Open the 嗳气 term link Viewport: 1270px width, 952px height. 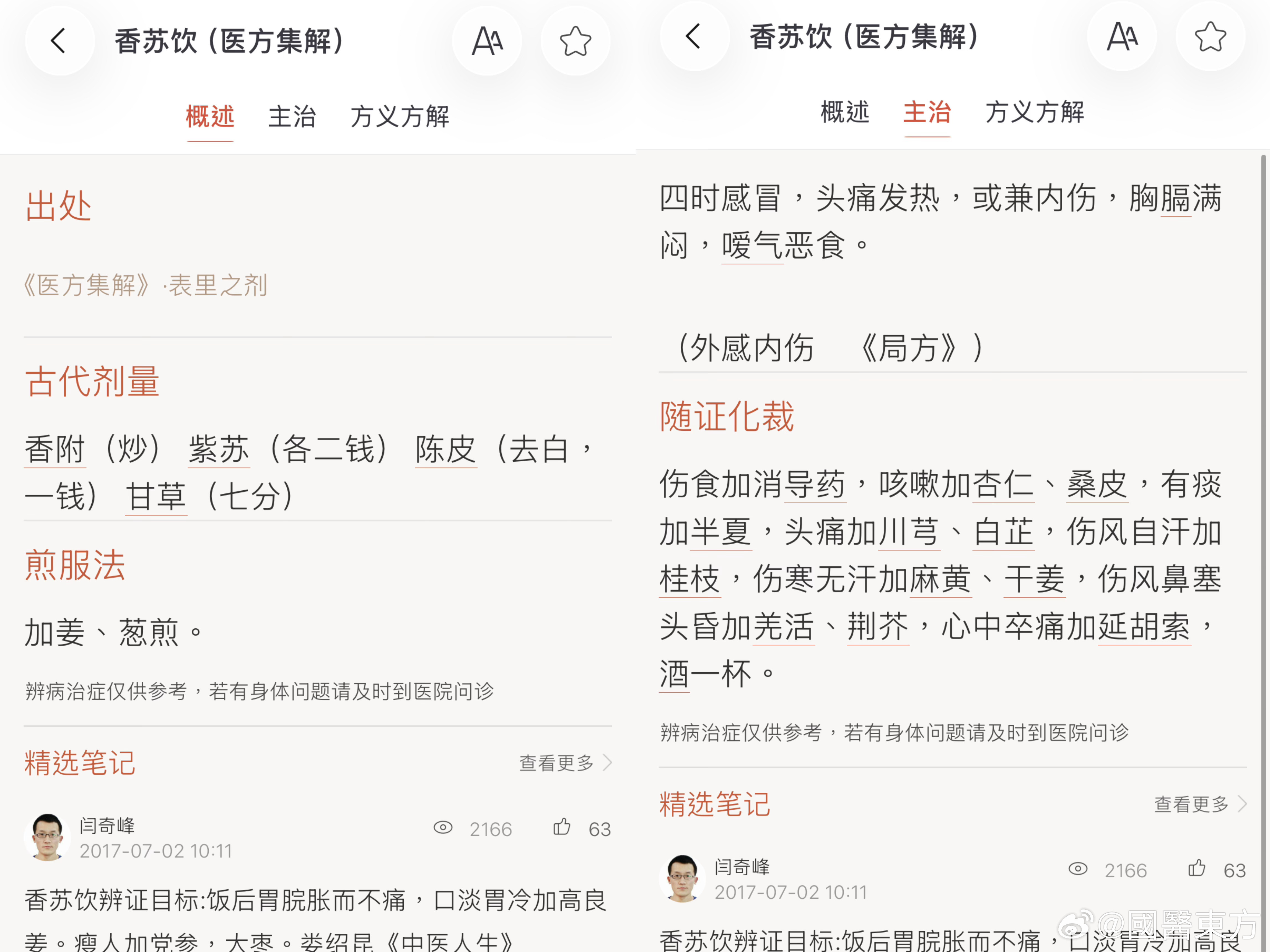753,246
